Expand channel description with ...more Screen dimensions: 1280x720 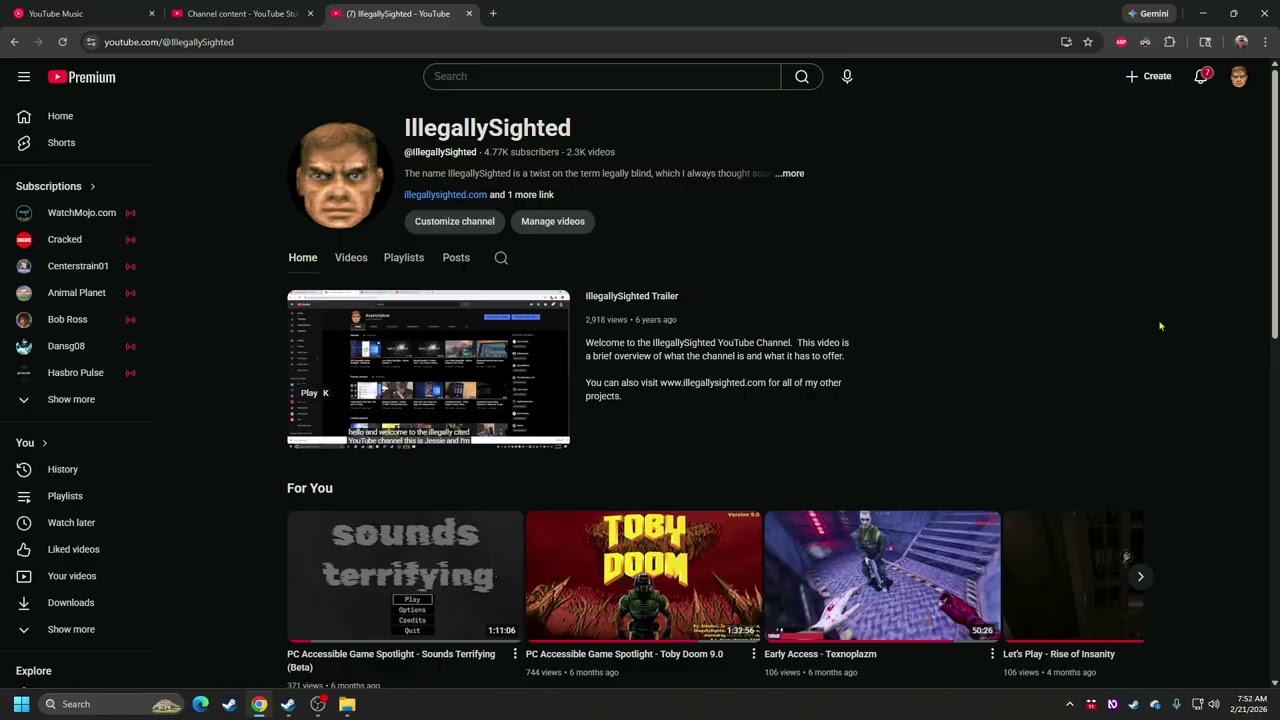(789, 174)
